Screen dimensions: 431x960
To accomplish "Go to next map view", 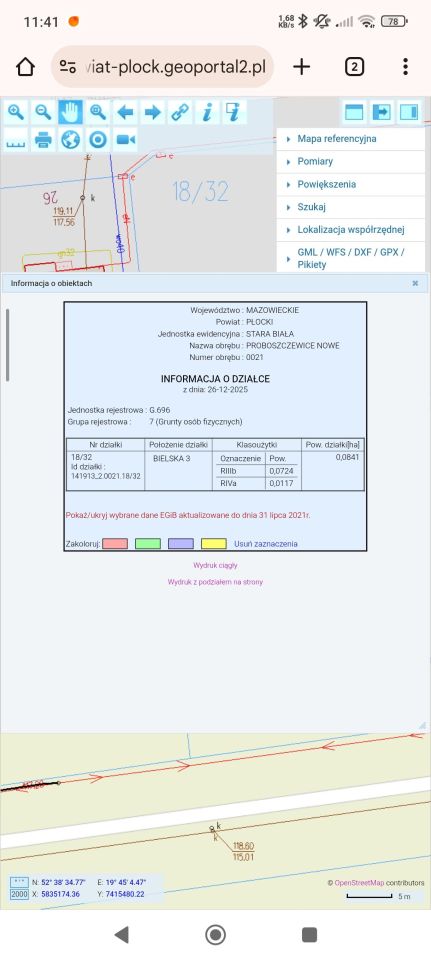I will coord(152,112).
